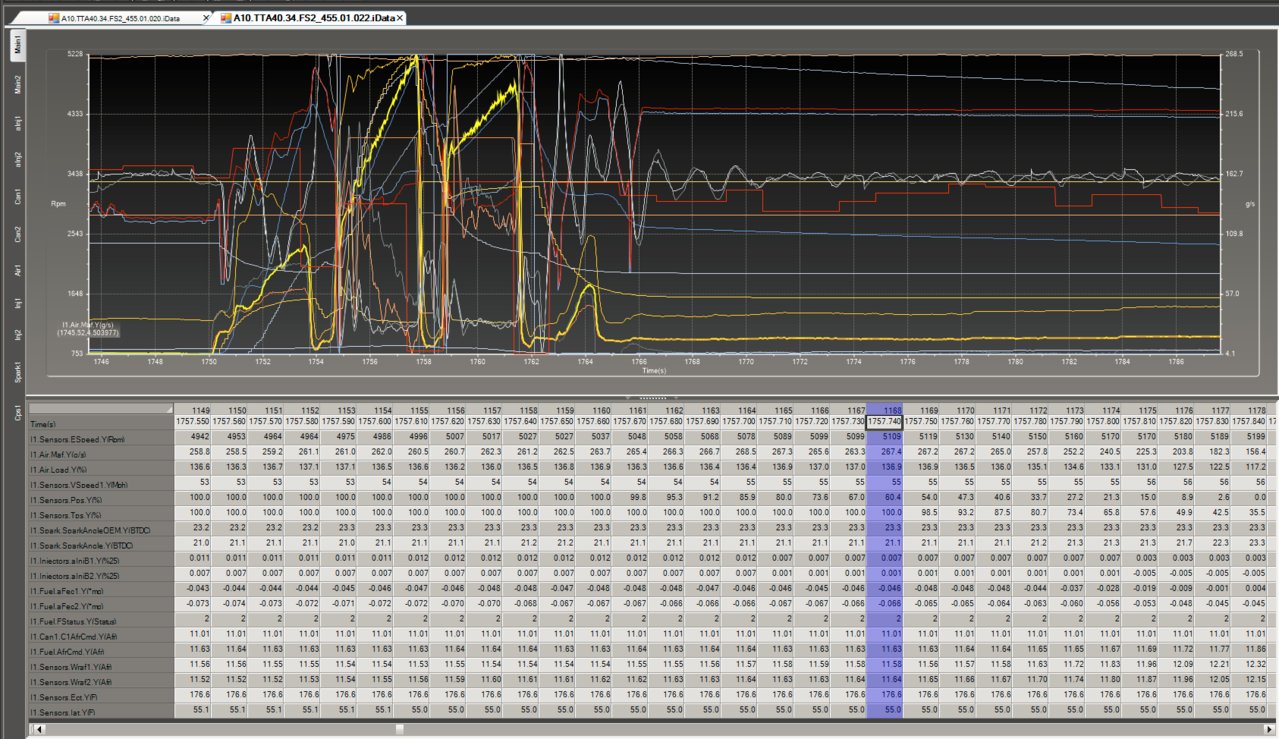
Task: Select the I1.Air.Load.Y(%) row header
Action: (x=103, y=466)
